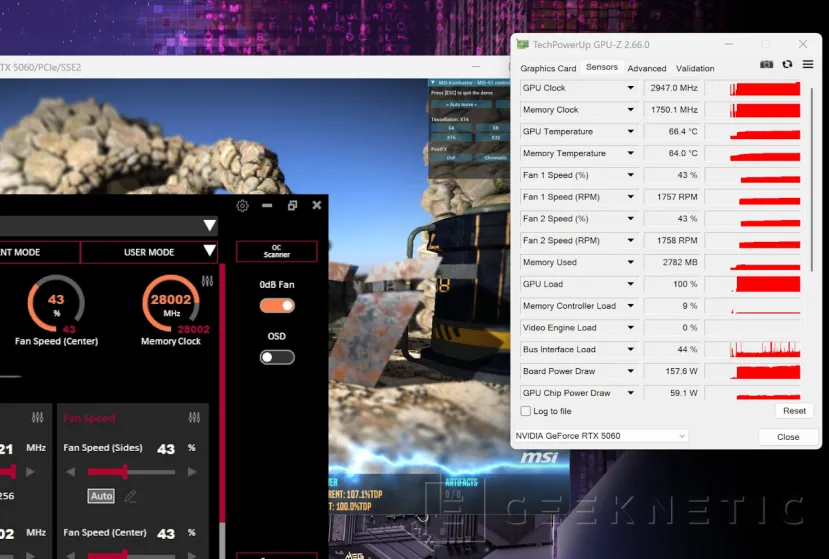Select X4 tessellation in Kombustor

tap(451, 128)
